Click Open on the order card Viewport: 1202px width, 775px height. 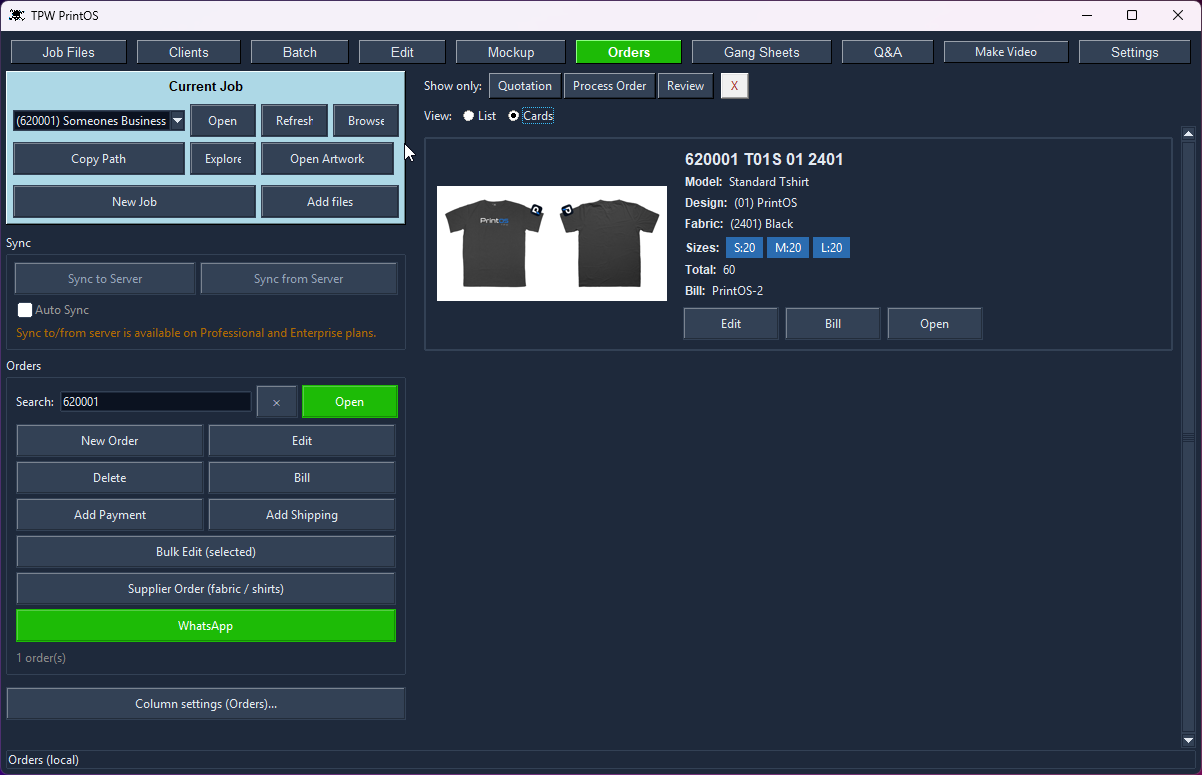(x=935, y=324)
